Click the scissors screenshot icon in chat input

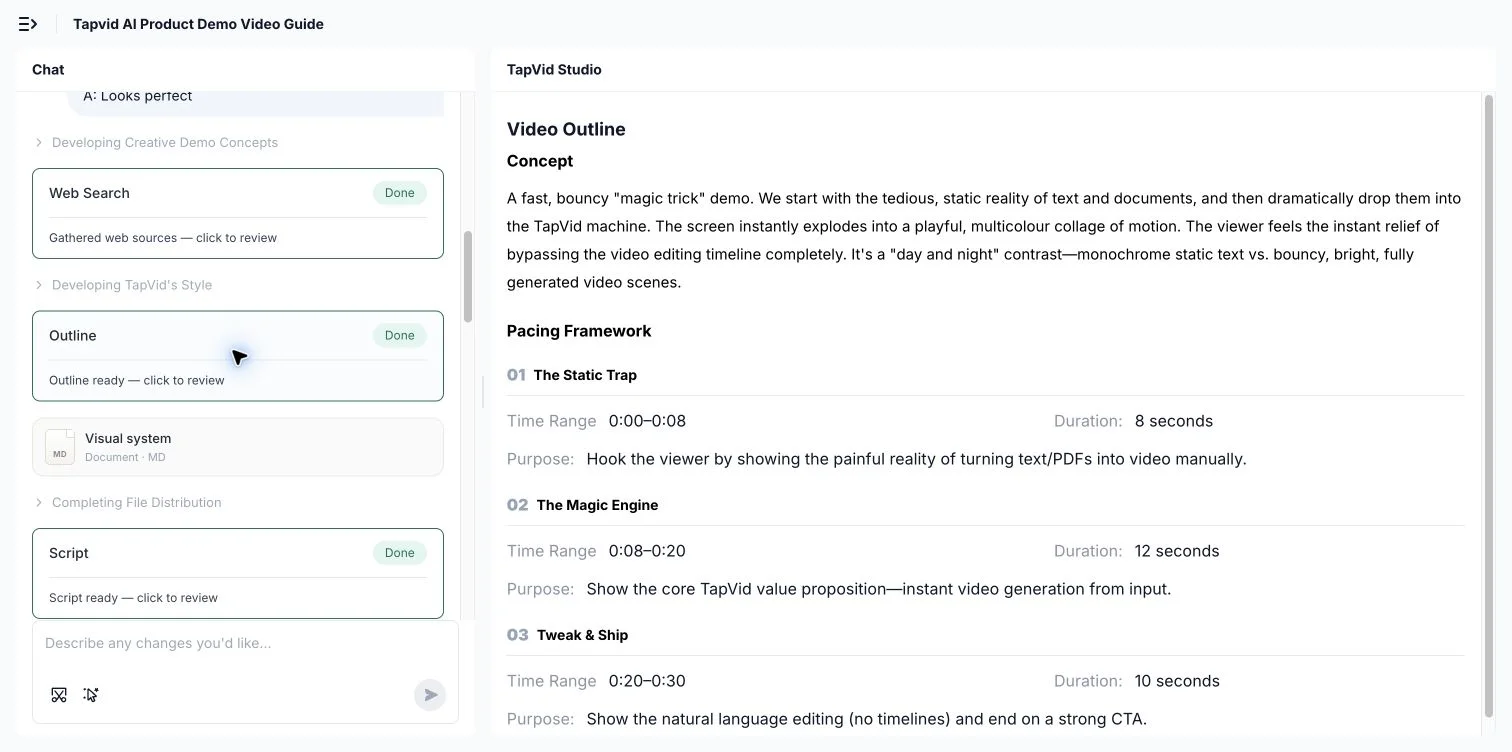coord(59,695)
